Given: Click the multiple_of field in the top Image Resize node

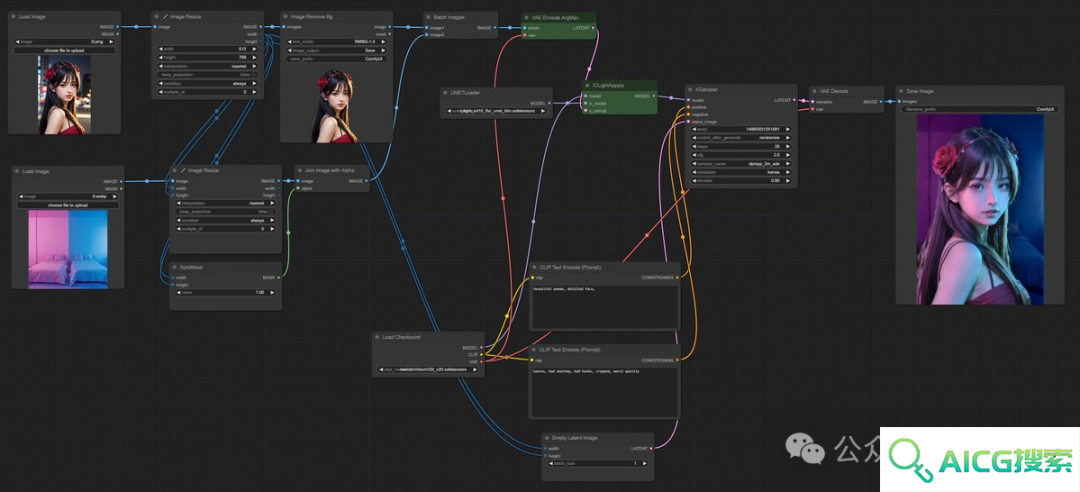Looking at the screenshot, I should pyautogui.click(x=207, y=92).
